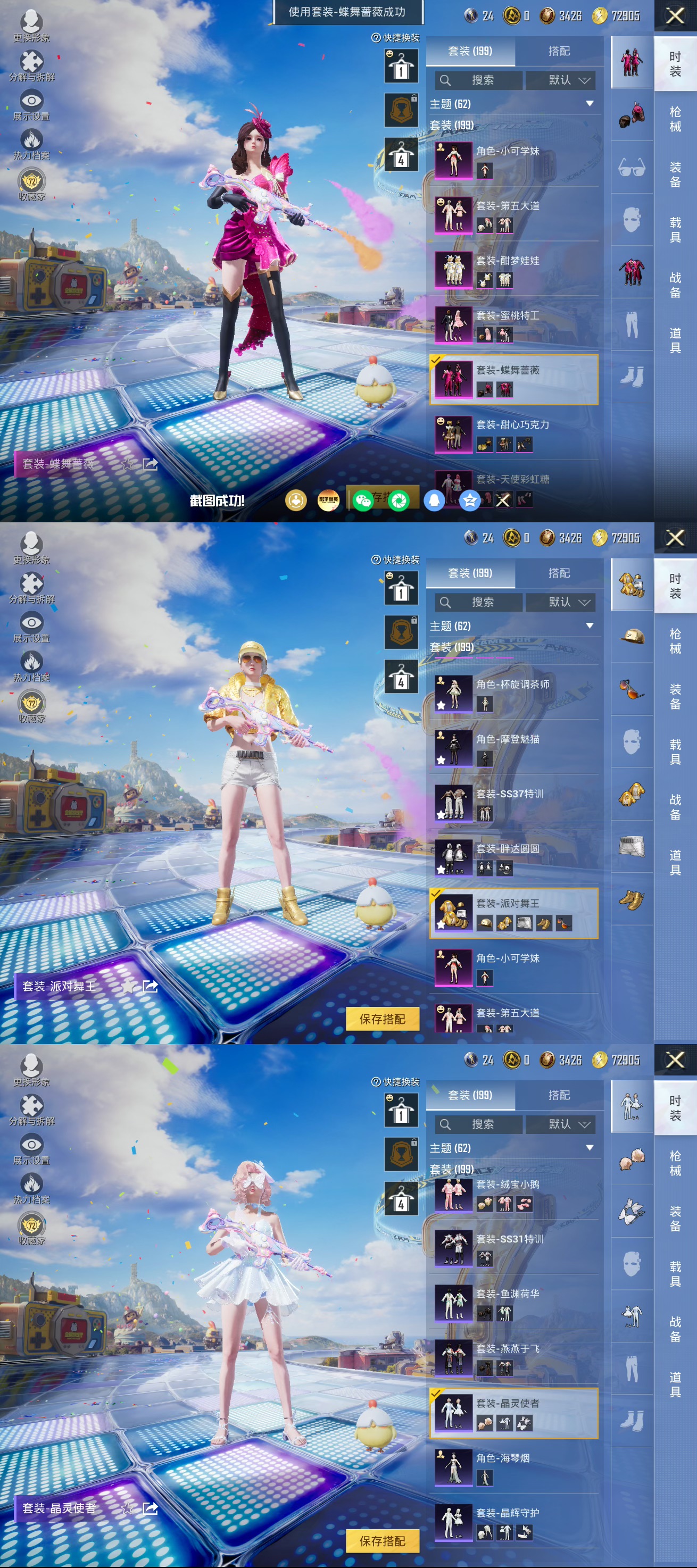Tap the 和平精英 community share icon
The width and height of the screenshot is (697, 1568).
(328, 501)
